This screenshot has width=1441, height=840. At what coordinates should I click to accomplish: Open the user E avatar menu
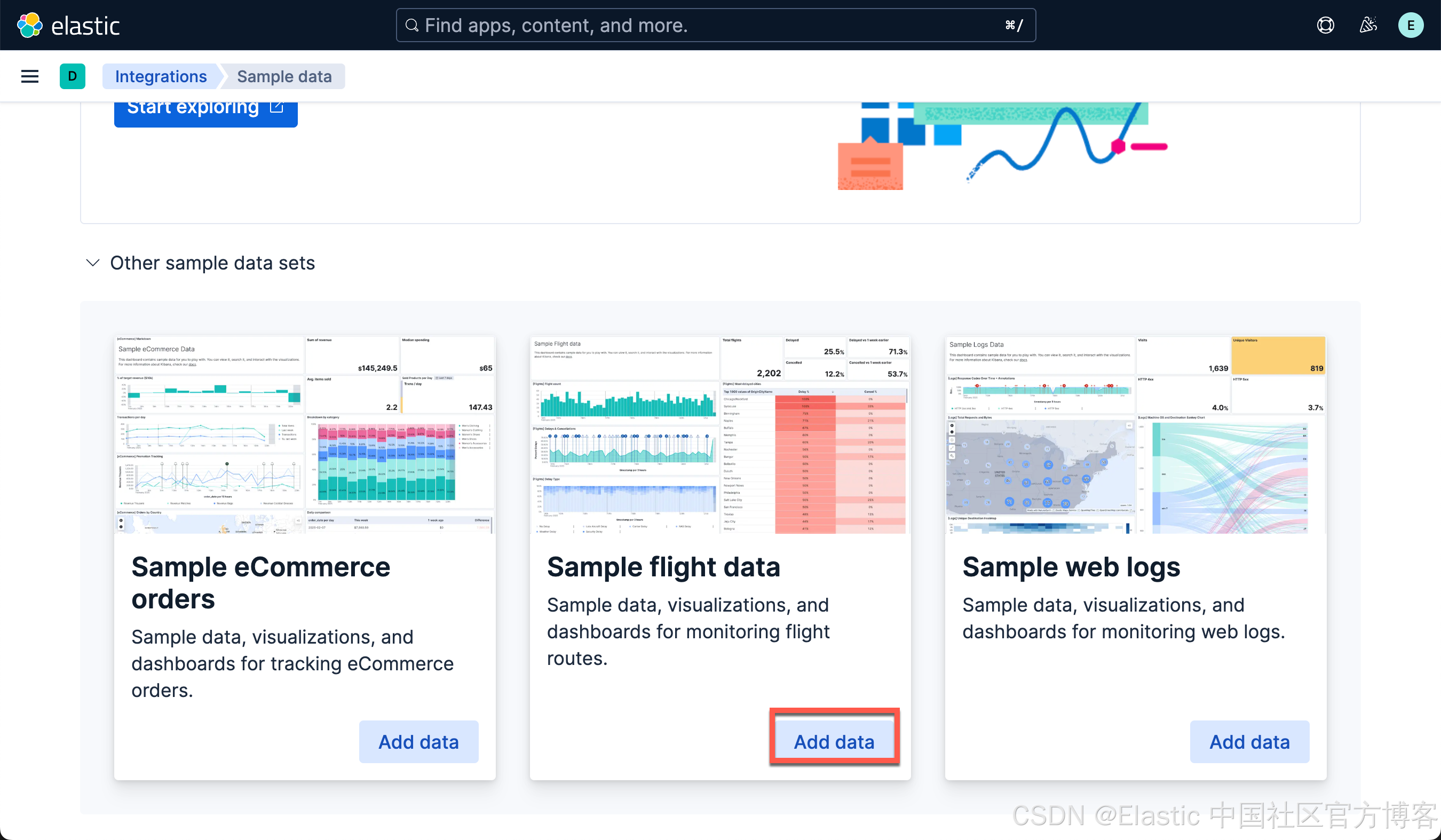click(x=1410, y=25)
